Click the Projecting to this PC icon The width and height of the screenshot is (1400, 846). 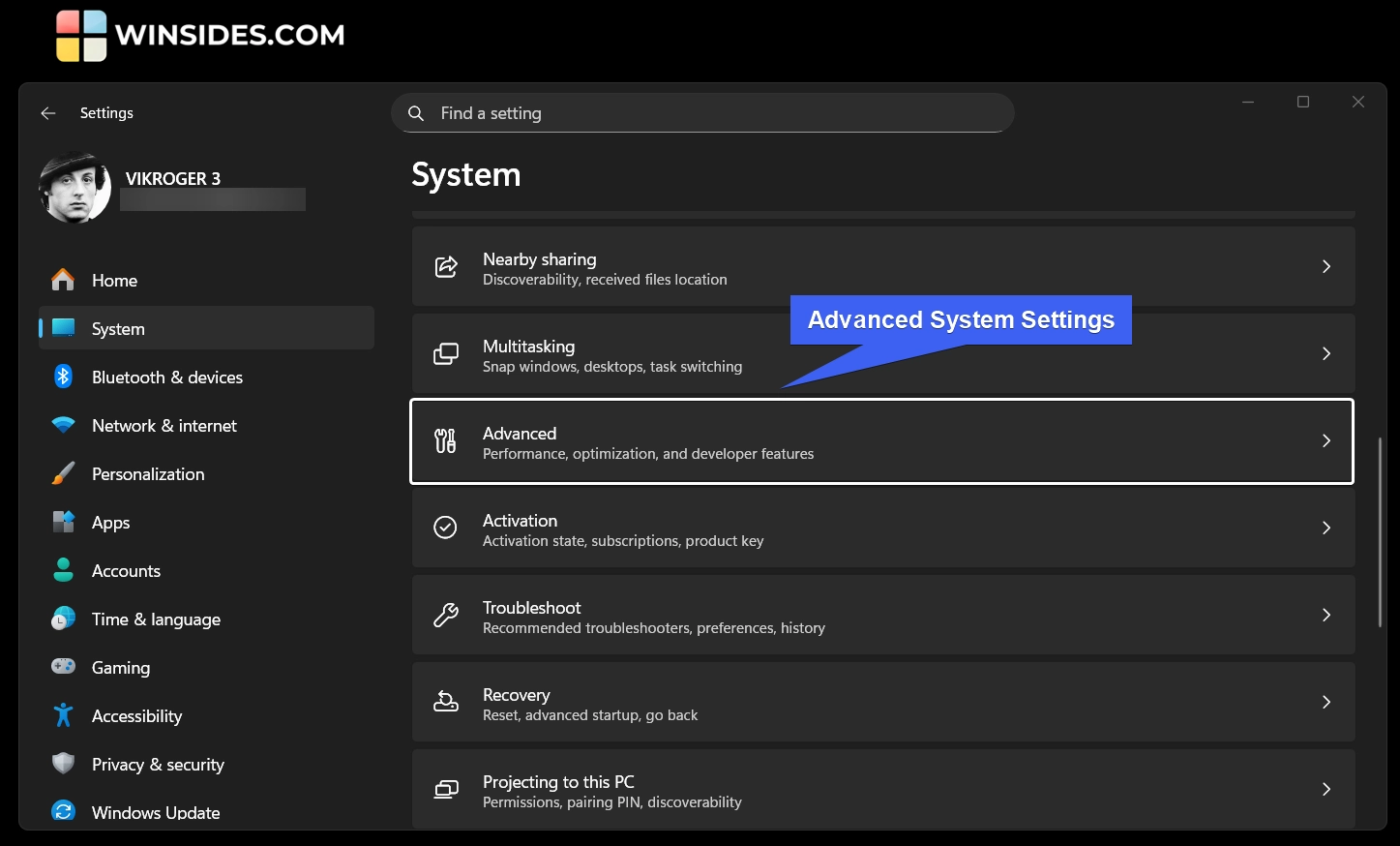pos(445,789)
